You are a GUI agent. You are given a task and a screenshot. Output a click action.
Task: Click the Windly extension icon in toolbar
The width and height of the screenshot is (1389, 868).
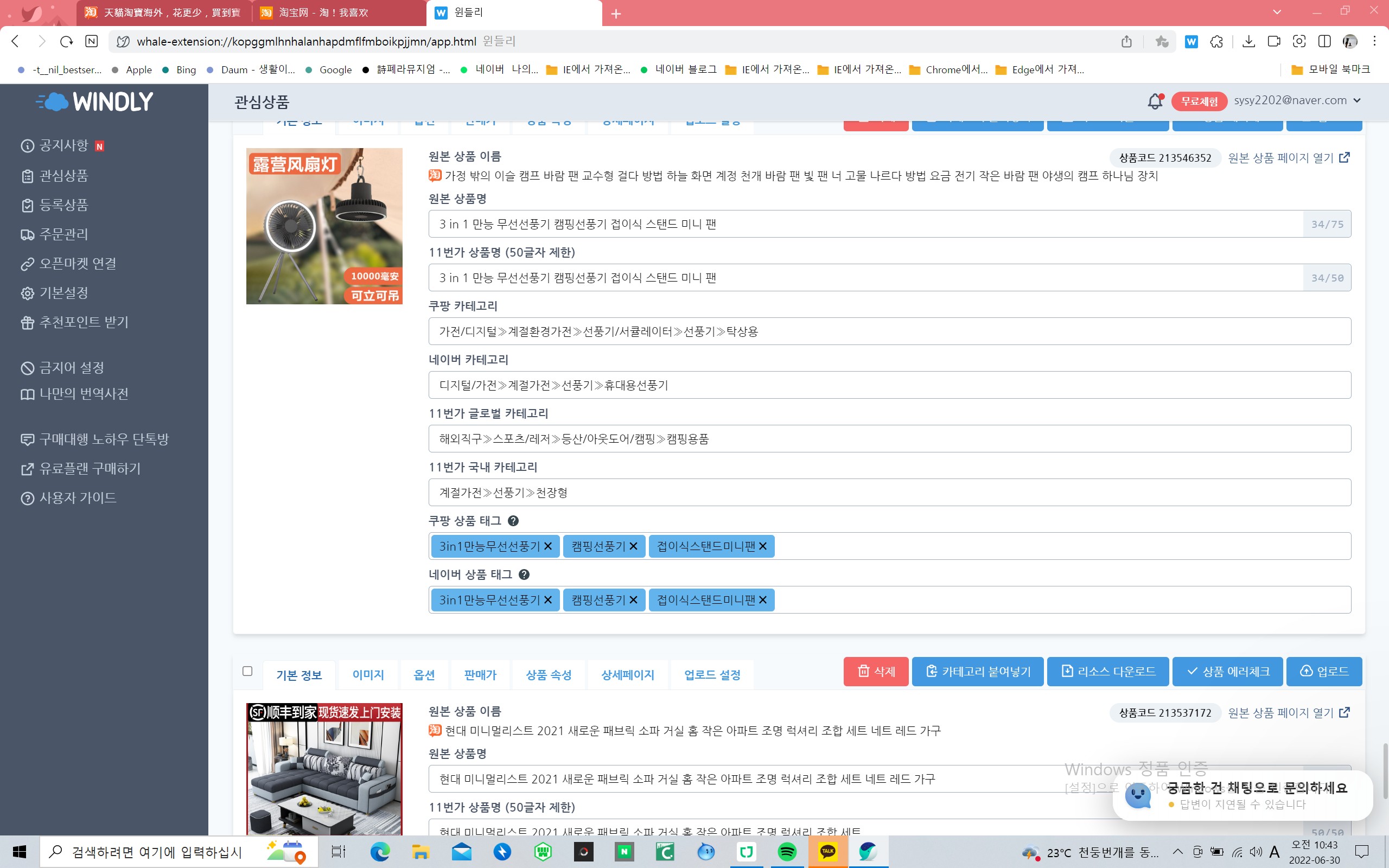tap(1192, 41)
